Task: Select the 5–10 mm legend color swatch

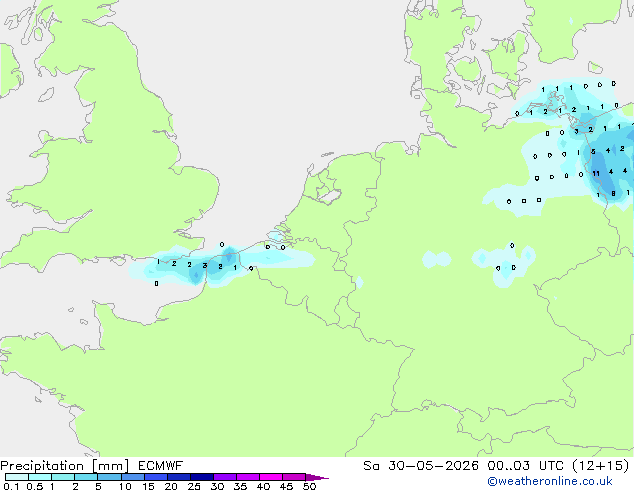Action: tap(109, 477)
